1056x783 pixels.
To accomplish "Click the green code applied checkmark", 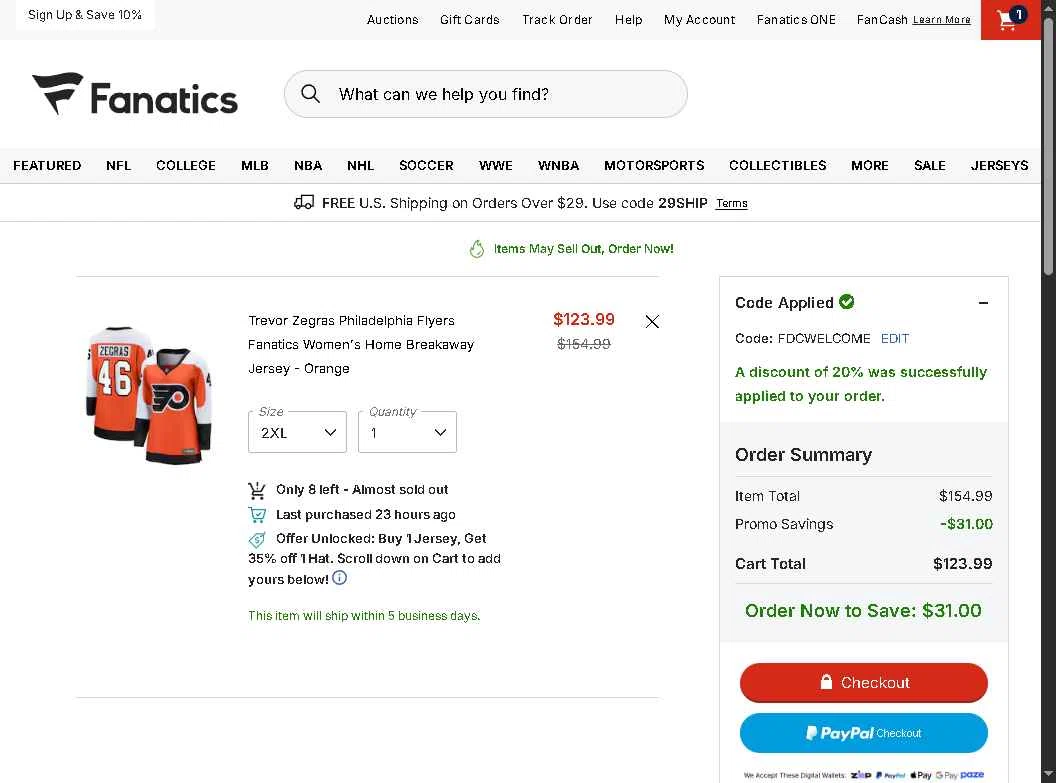I will [847, 302].
